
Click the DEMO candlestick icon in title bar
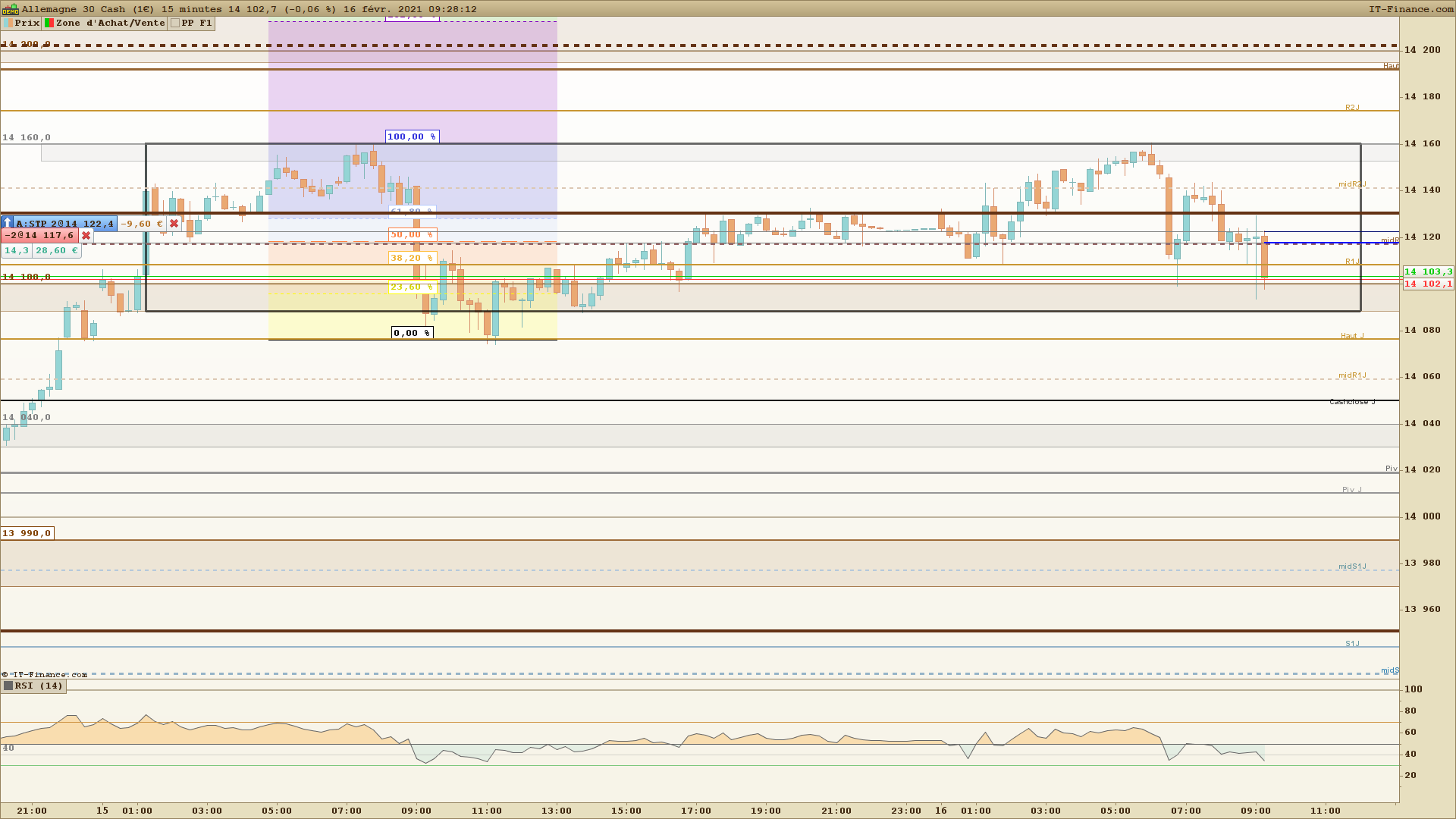pyautogui.click(x=10, y=9)
